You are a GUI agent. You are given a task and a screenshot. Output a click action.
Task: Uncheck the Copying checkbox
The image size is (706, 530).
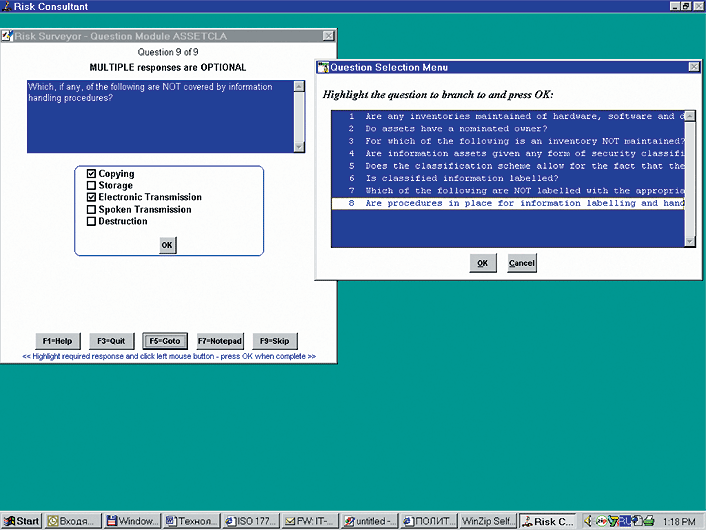tap(92, 174)
